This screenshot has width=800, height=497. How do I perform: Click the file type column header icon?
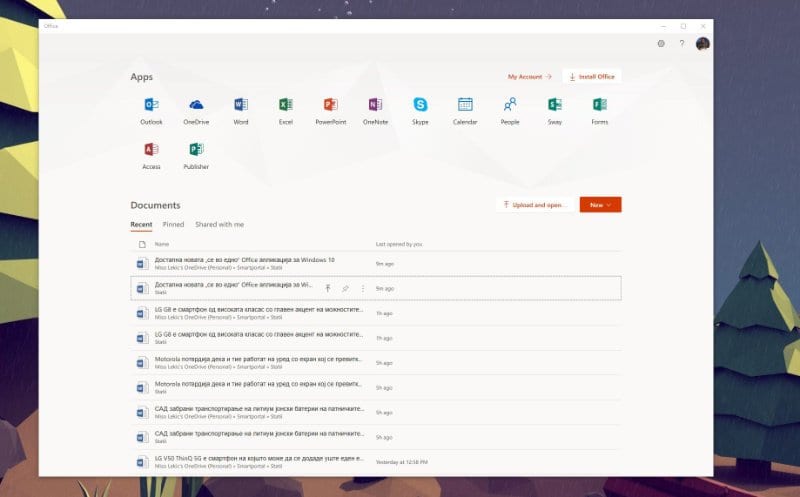(142, 244)
